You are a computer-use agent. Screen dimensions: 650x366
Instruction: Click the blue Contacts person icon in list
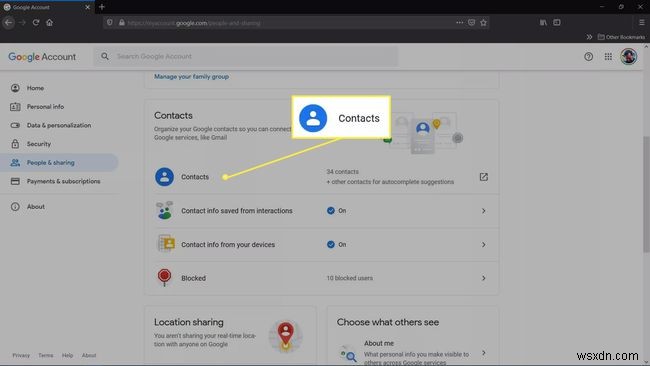[164, 177]
